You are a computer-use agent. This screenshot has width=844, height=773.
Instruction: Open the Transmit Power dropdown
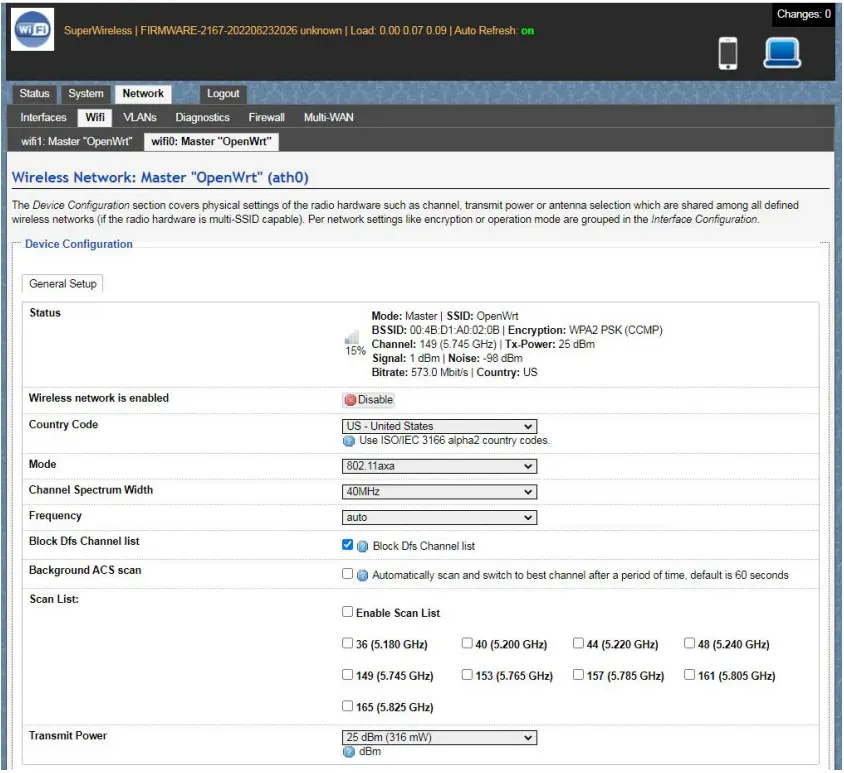(x=439, y=738)
